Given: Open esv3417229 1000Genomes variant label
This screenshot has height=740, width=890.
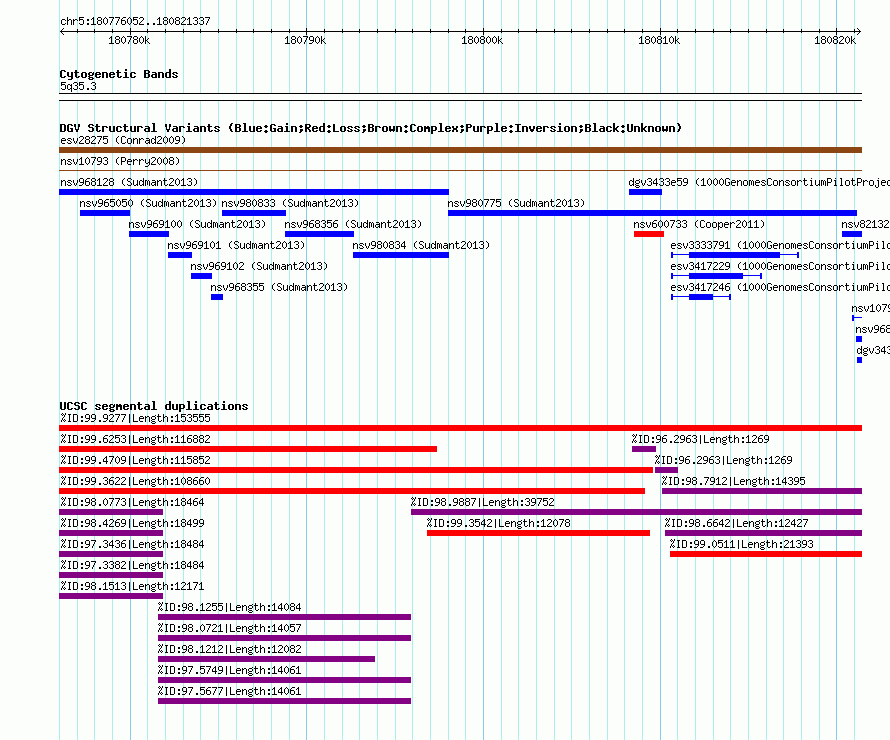Looking at the screenshot, I should point(780,266).
